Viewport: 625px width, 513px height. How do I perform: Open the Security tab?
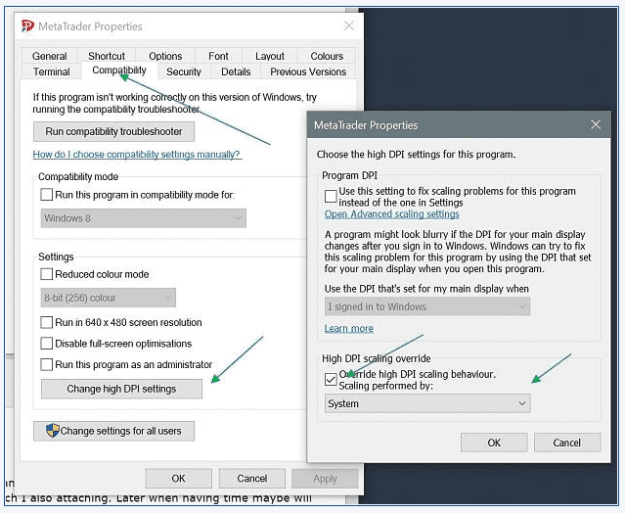[x=184, y=72]
